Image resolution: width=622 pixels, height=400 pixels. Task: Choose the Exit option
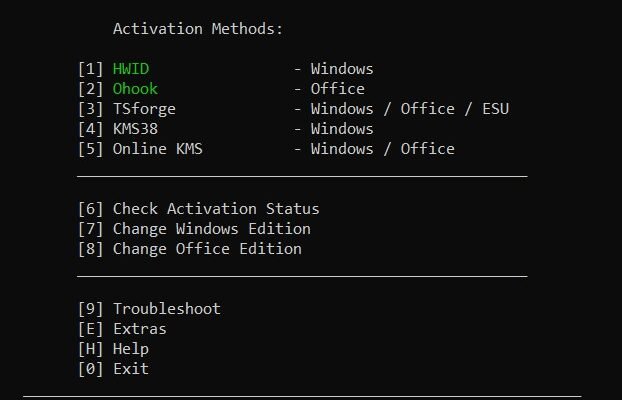131,369
